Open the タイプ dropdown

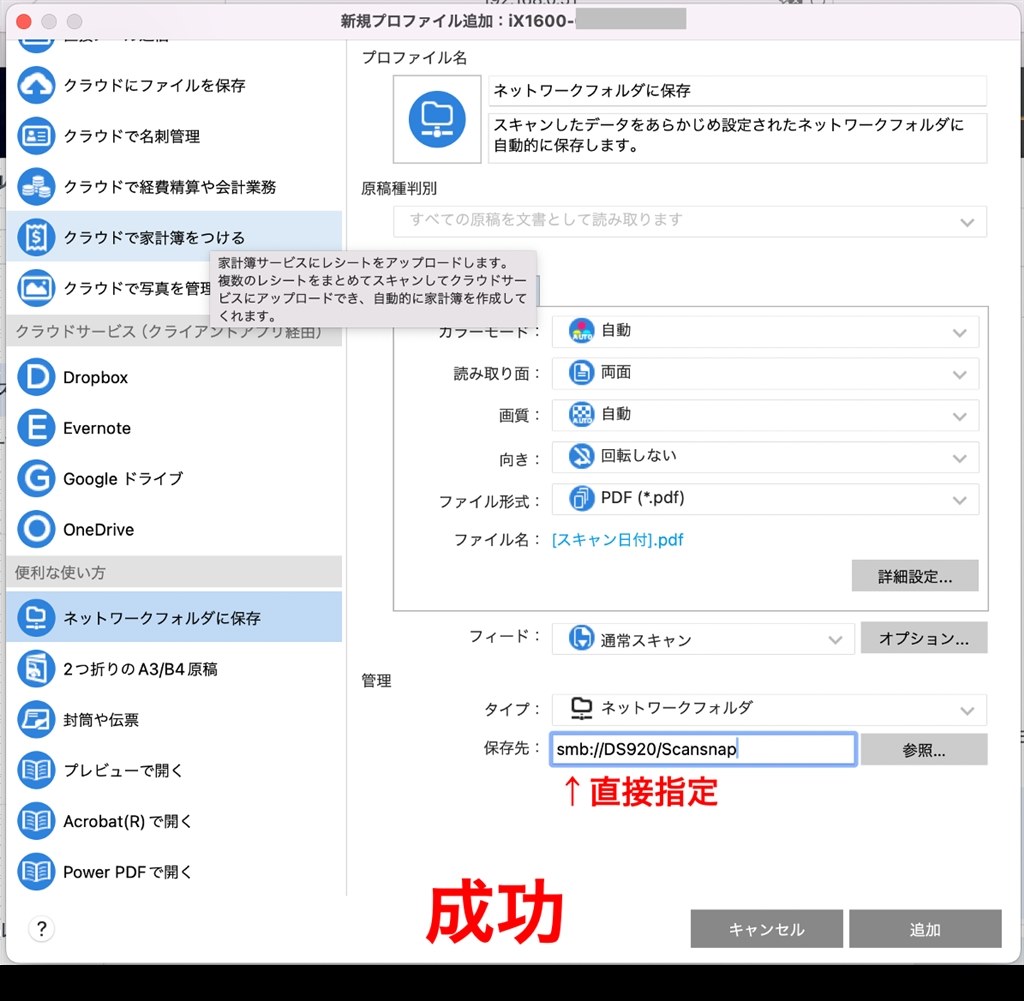(x=769, y=709)
